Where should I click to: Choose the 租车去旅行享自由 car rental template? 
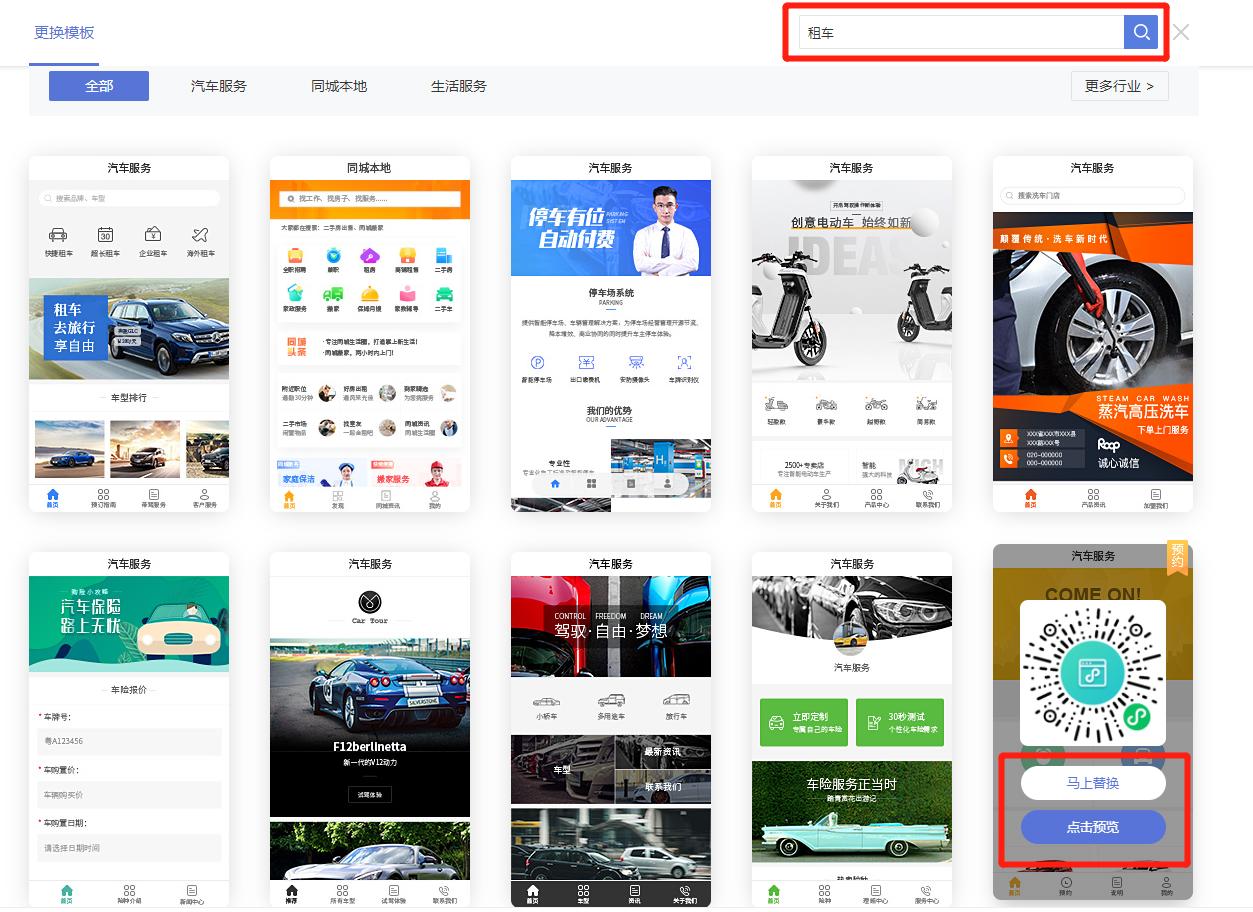[129, 334]
